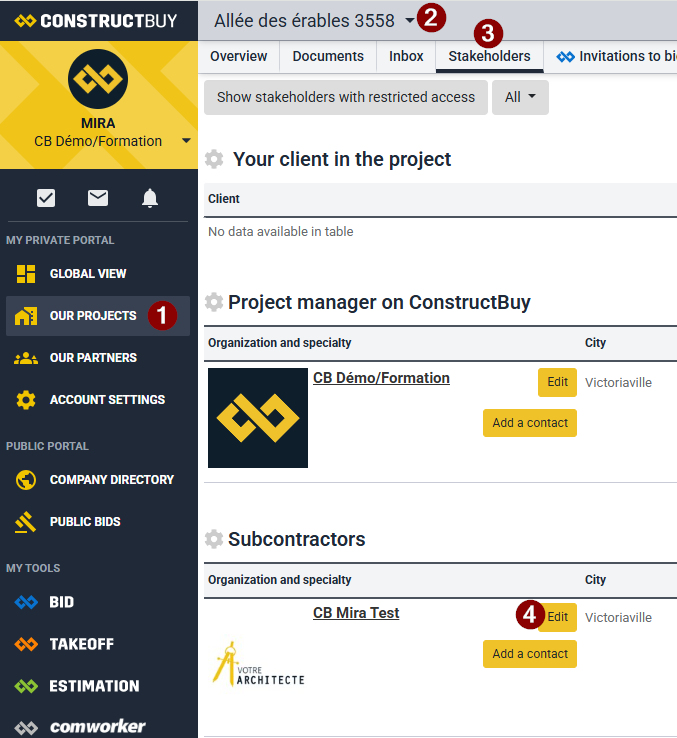
Task: Open the notifications bell icon
Action: [150, 198]
